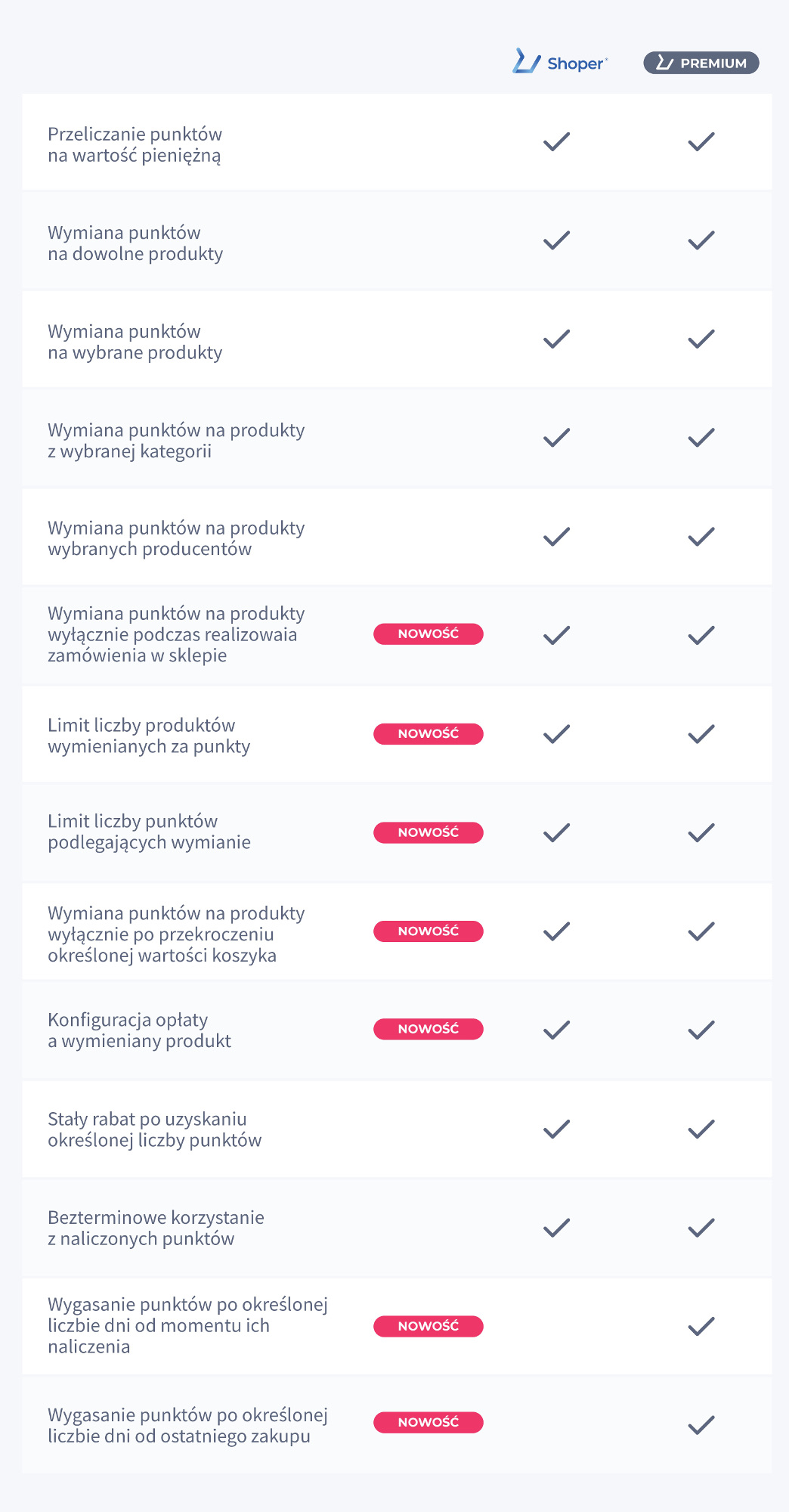Click Shoper checkmark for Konfiguracja opłaty row
This screenshot has width=789, height=1512.
point(556,1030)
